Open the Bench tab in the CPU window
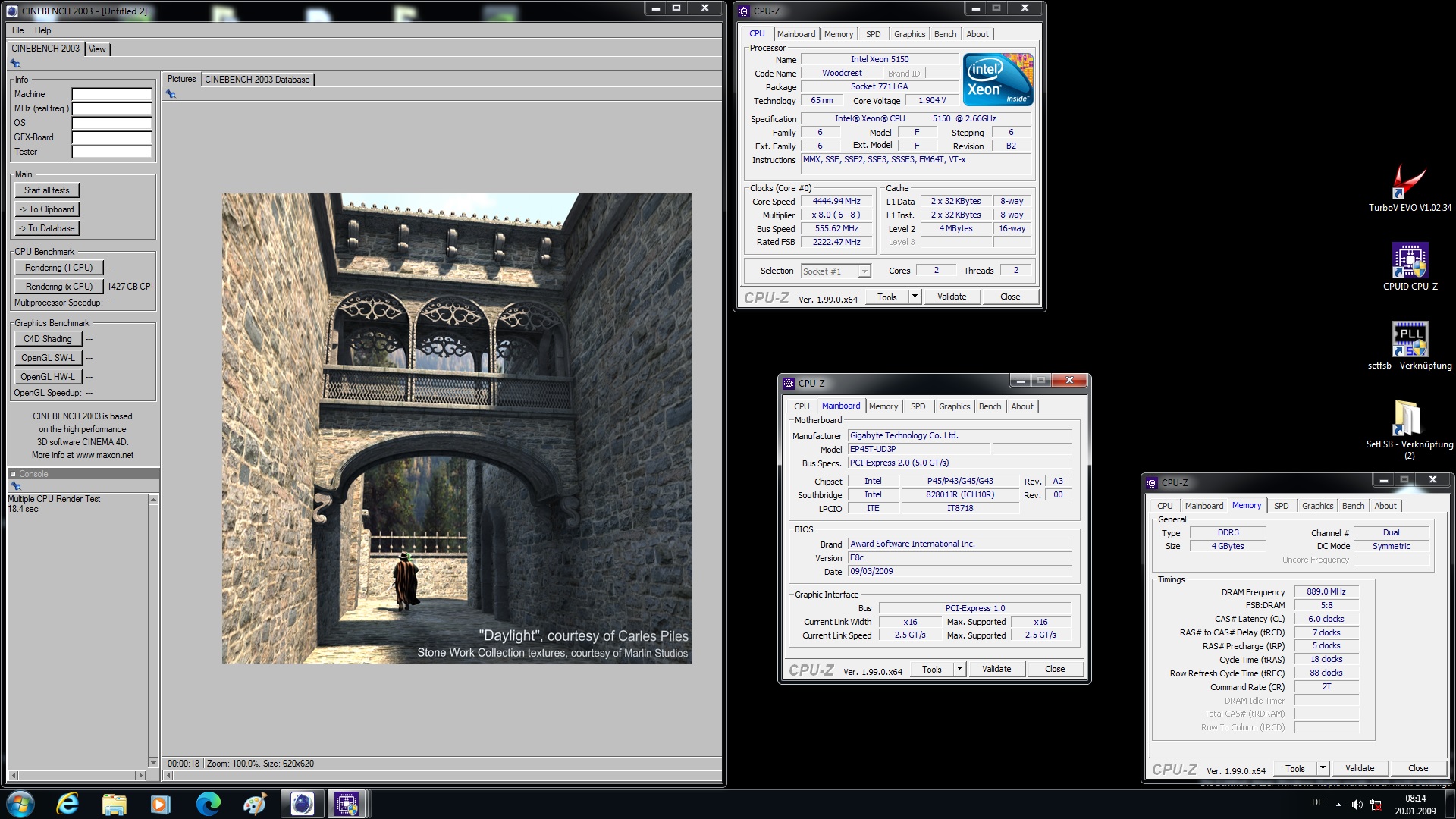Image resolution: width=1456 pixels, height=819 pixels. click(x=945, y=34)
